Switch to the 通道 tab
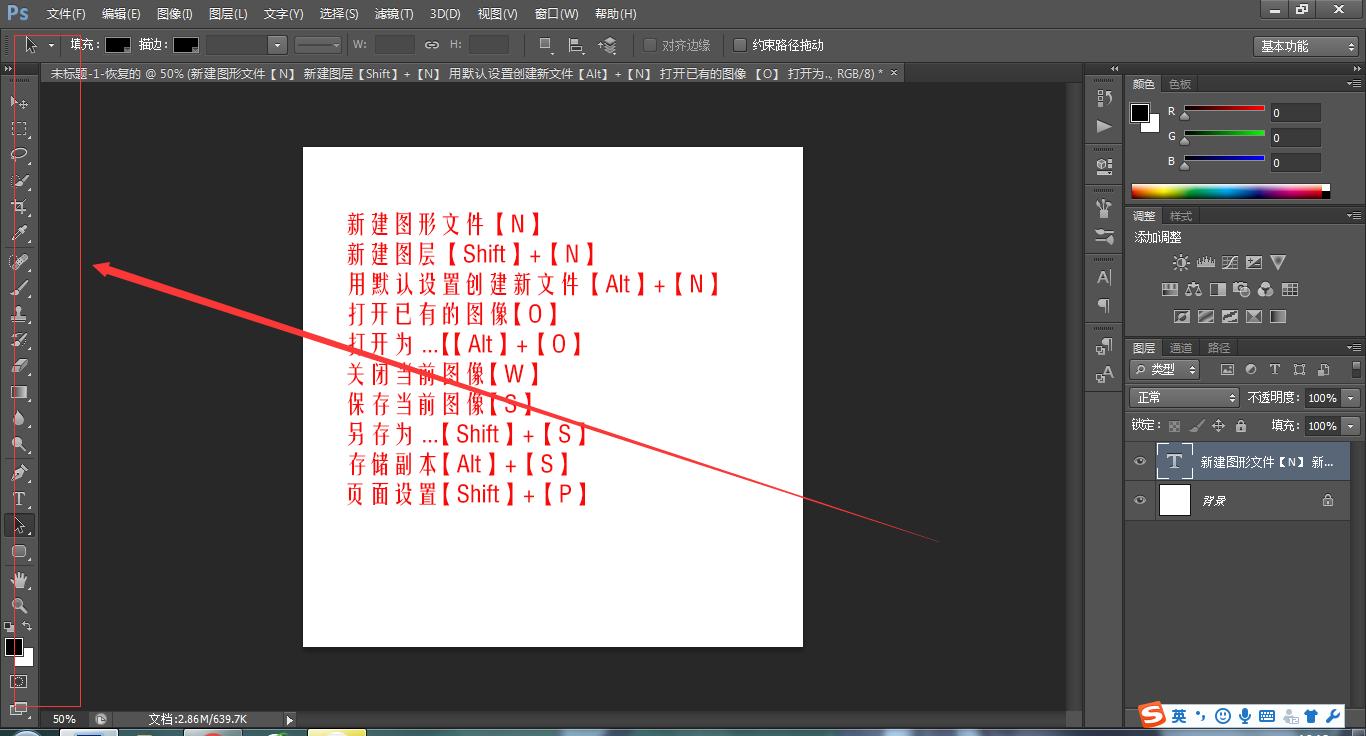The height and width of the screenshot is (736, 1366). click(x=1181, y=348)
